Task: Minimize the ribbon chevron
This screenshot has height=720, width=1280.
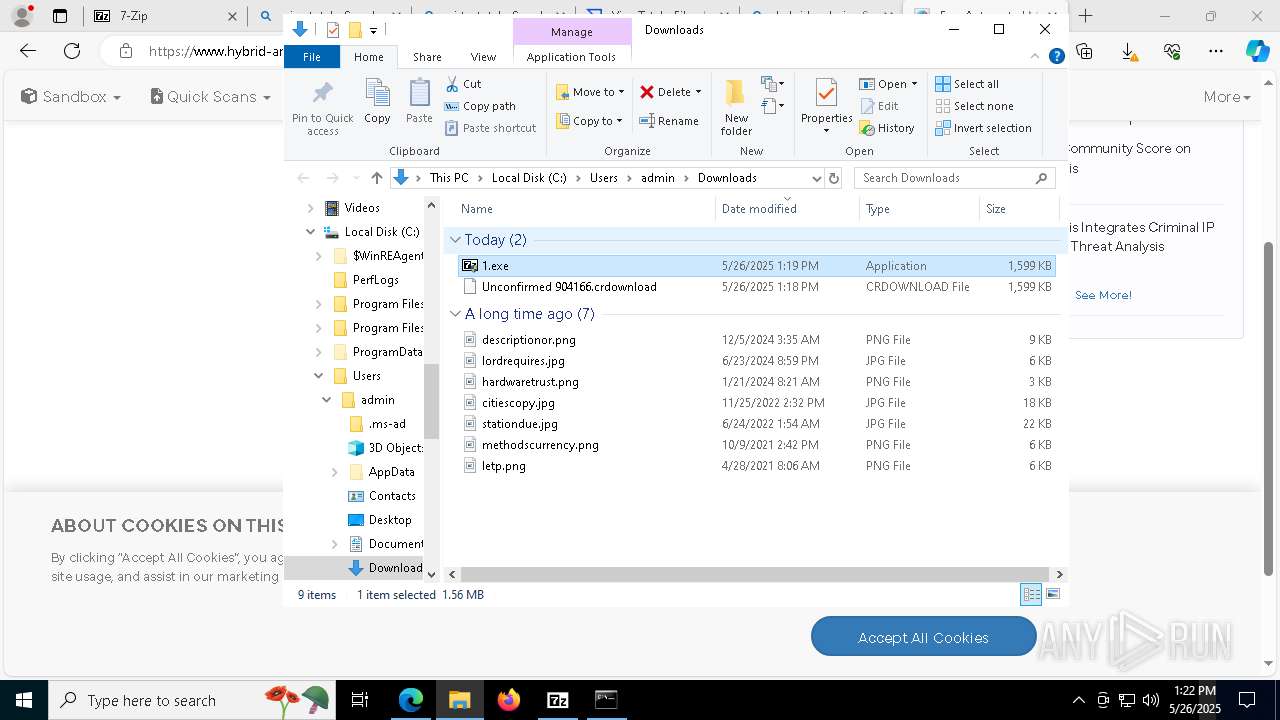Action: (1035, 57)
